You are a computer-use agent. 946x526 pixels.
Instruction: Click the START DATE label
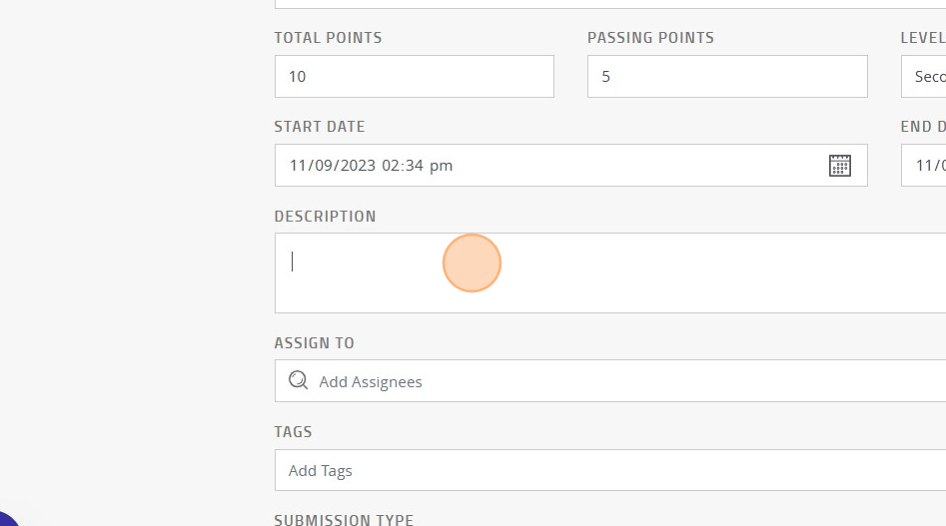pyautogui.click(x=319, y=127)
